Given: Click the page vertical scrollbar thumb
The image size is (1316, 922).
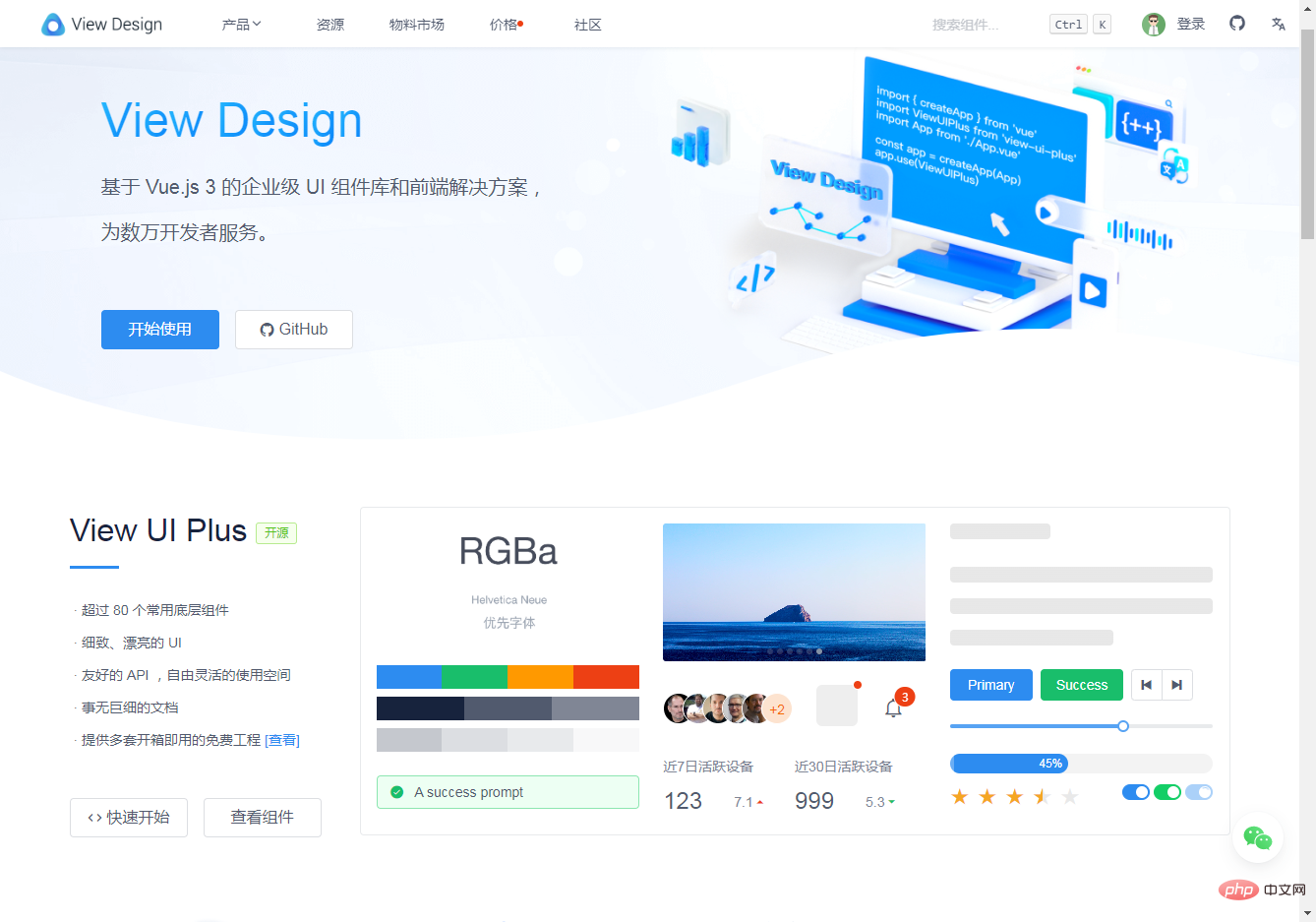Looking at the screenshot, I should 1307,135.
